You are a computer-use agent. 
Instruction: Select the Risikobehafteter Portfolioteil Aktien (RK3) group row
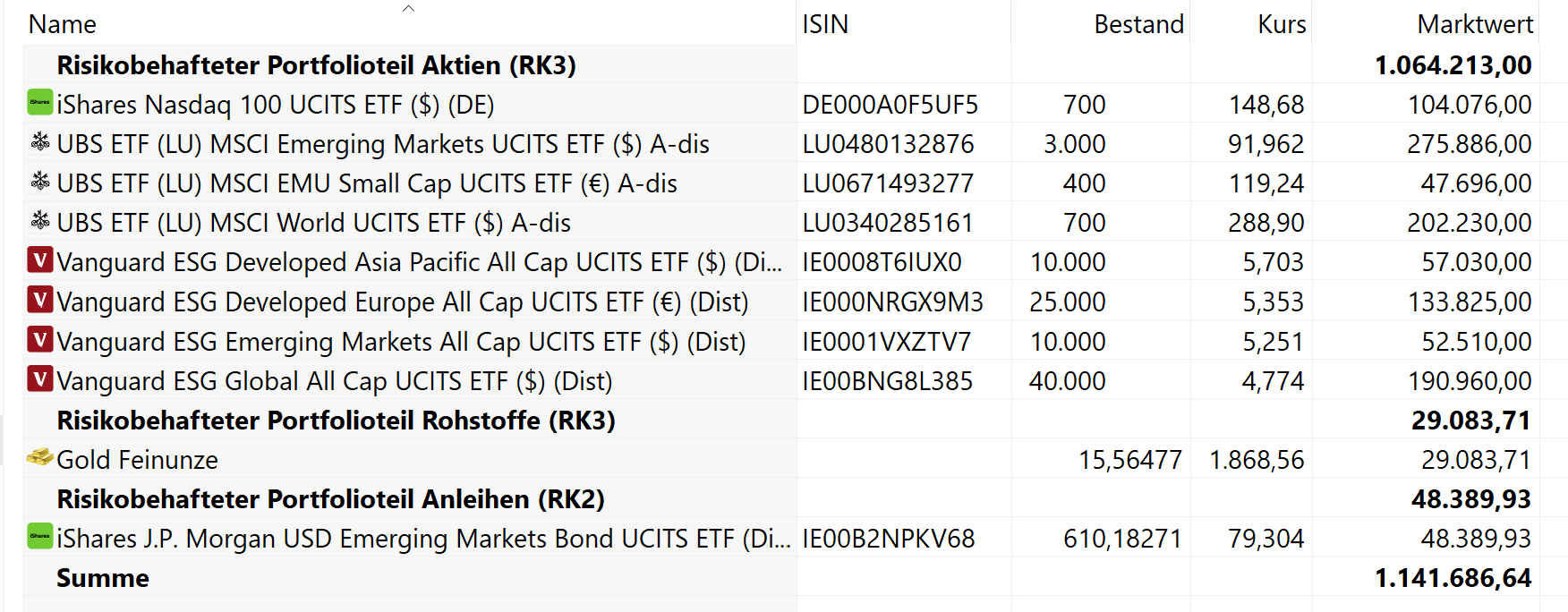[316, 65]
